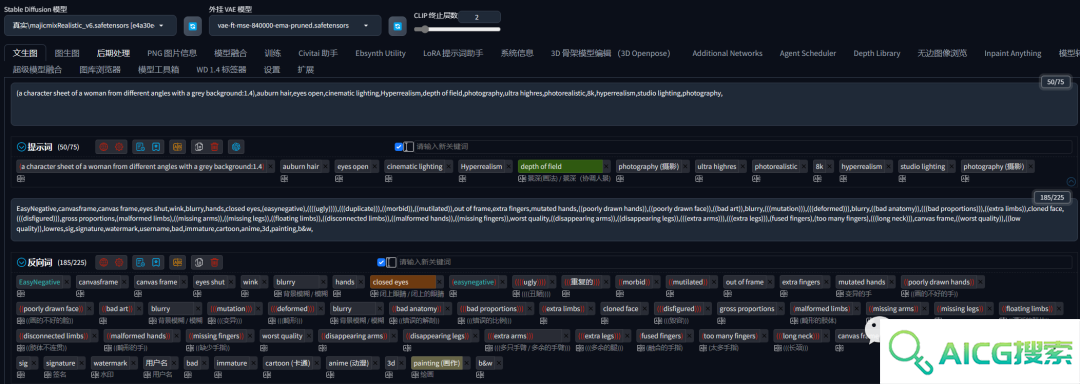Click the orange translate icon in 提示词 toolbar
The height and width of the screenshot is (384, 1080).
[x=178, y=147]
